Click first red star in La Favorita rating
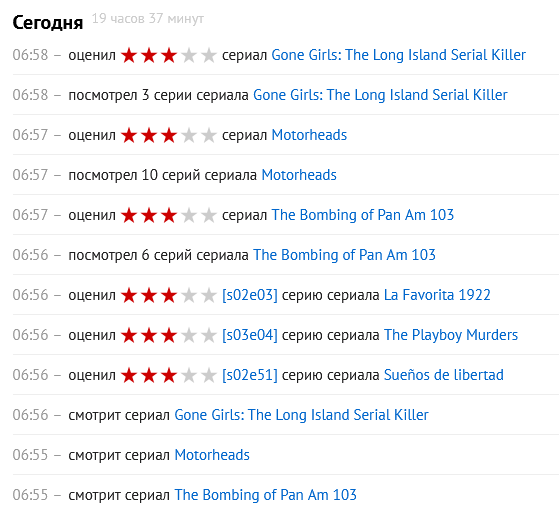The width and height of the screenshot is (559, 520). (129, 295)
